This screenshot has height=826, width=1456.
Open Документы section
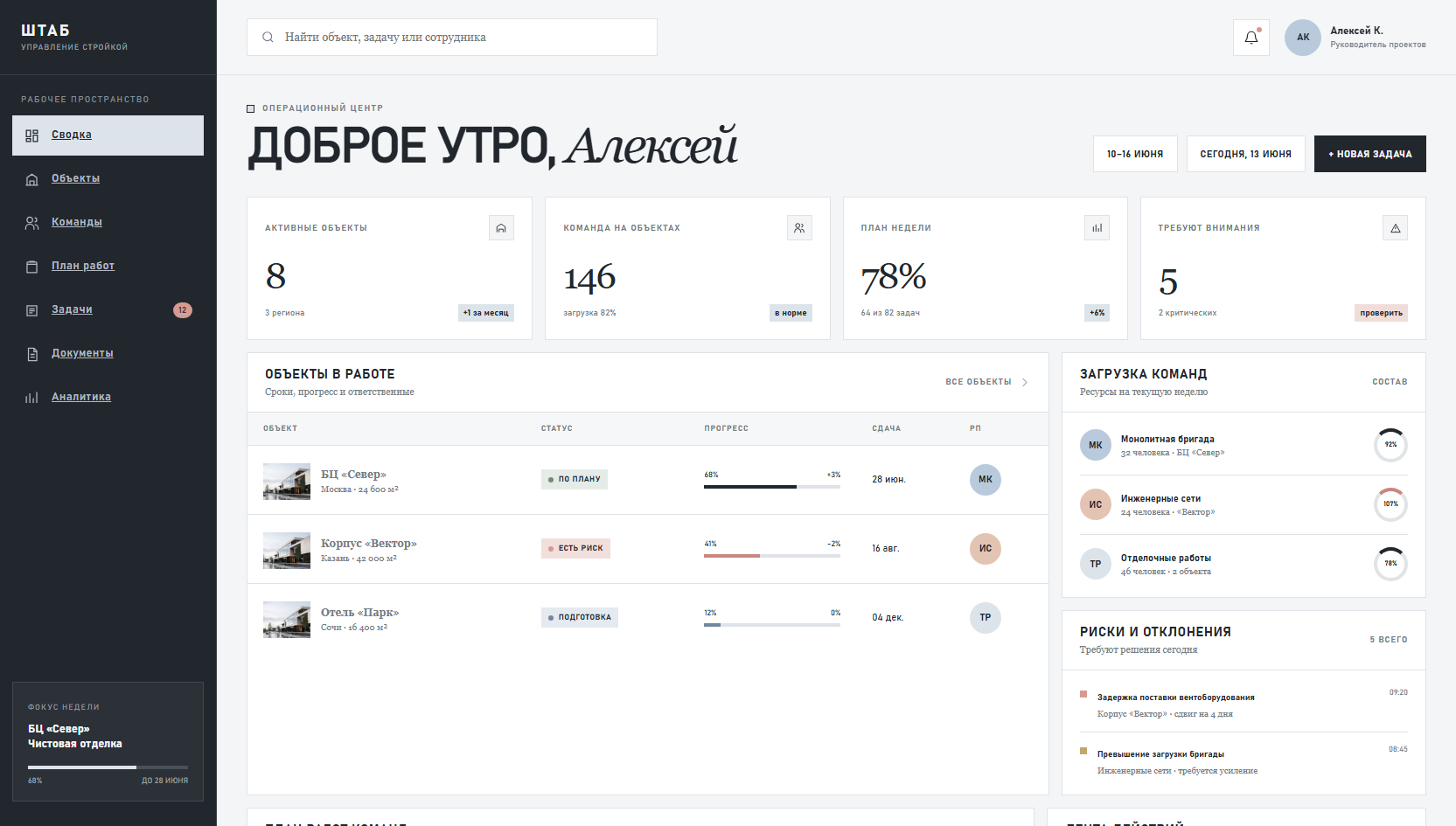click(108, 354)
